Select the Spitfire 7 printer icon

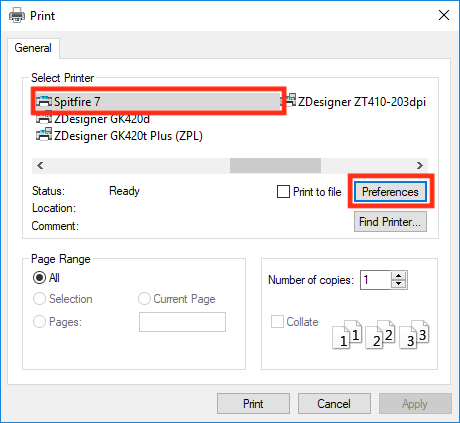[x=44, y=102]
